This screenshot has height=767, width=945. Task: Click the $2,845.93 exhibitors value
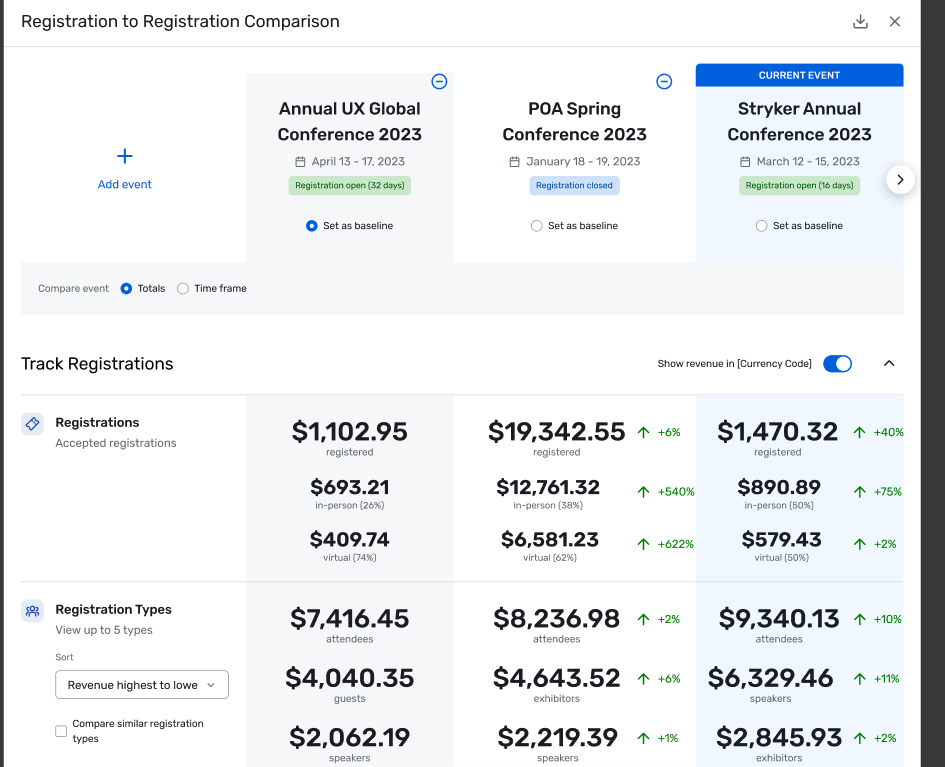[779, 737]
